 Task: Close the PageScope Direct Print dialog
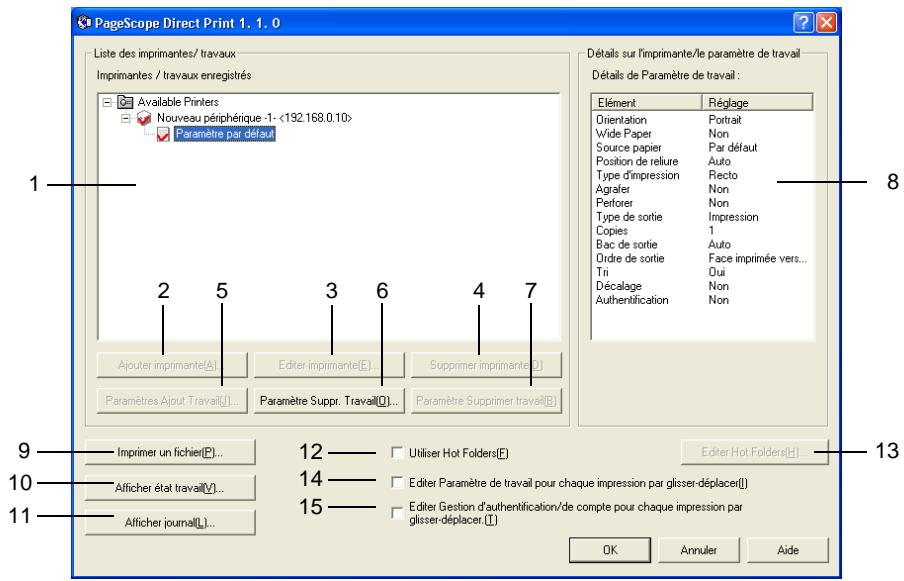coord(826,22)
